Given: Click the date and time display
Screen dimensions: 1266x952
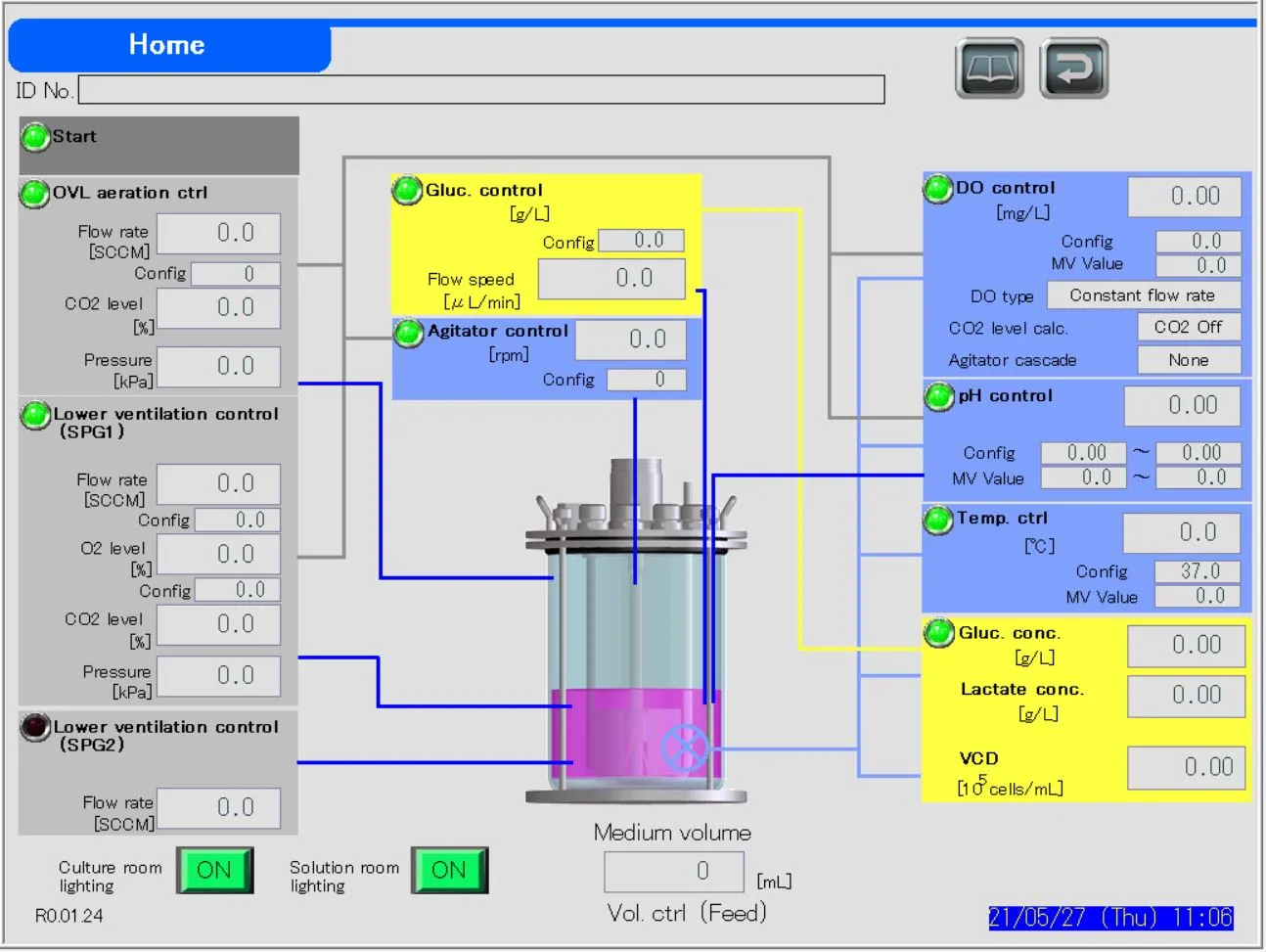Looking at the screenshot, I should pos(1110,918).
